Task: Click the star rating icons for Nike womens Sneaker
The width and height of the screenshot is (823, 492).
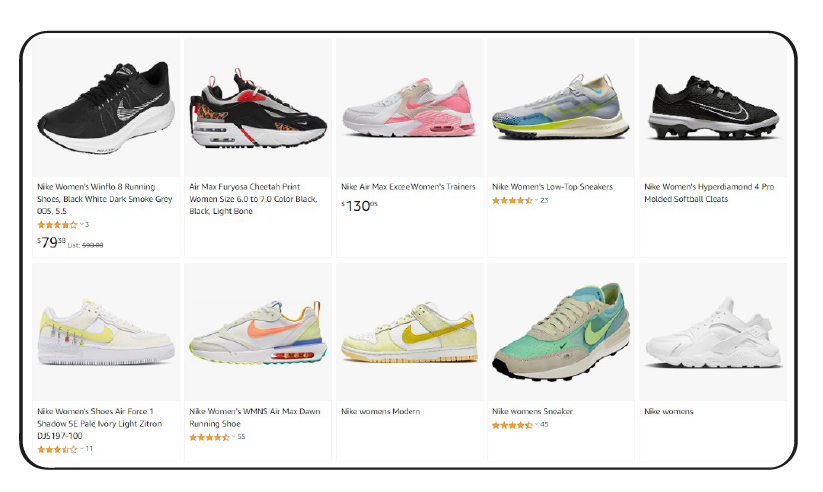Action: [x=512, y=425]
